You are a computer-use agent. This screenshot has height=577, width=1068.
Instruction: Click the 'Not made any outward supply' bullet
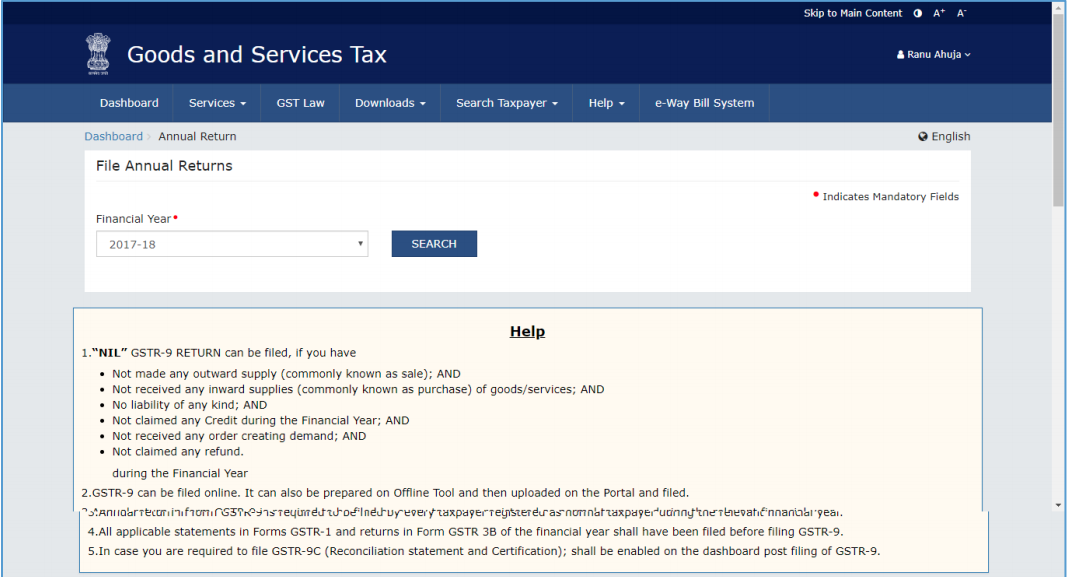286,373
